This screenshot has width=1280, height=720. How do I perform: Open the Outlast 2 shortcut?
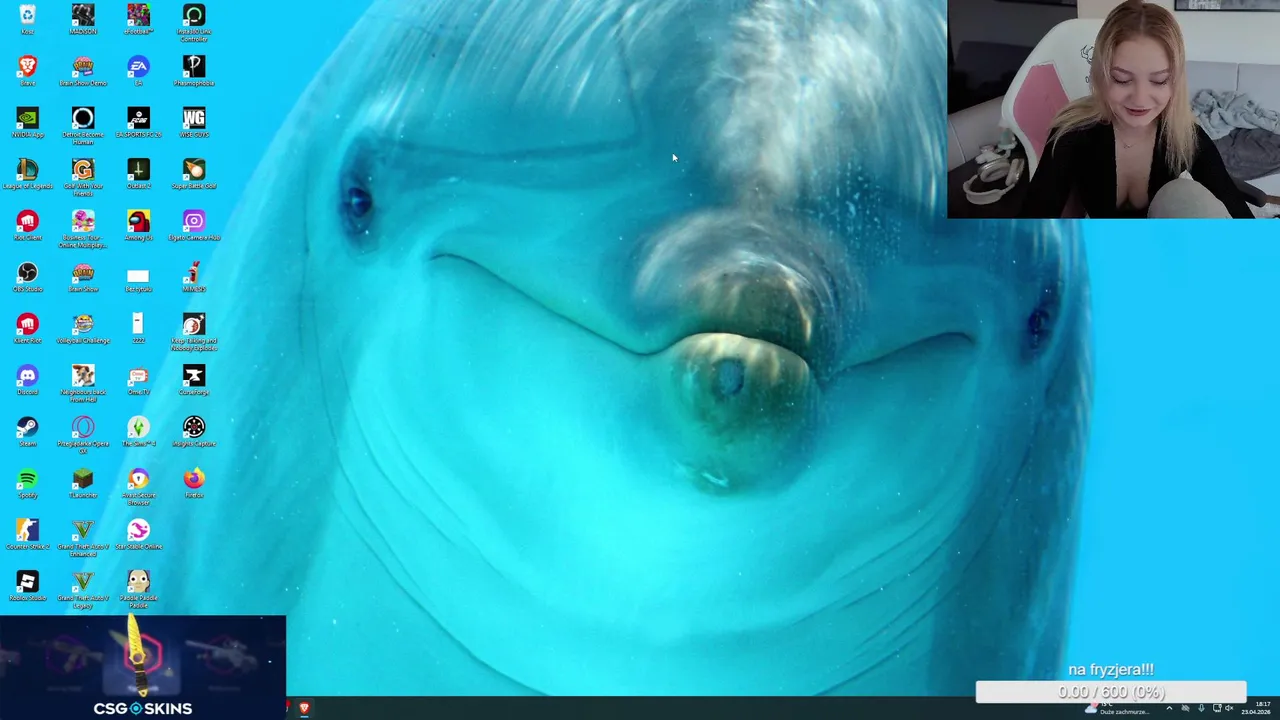click(x=138, y=174)
